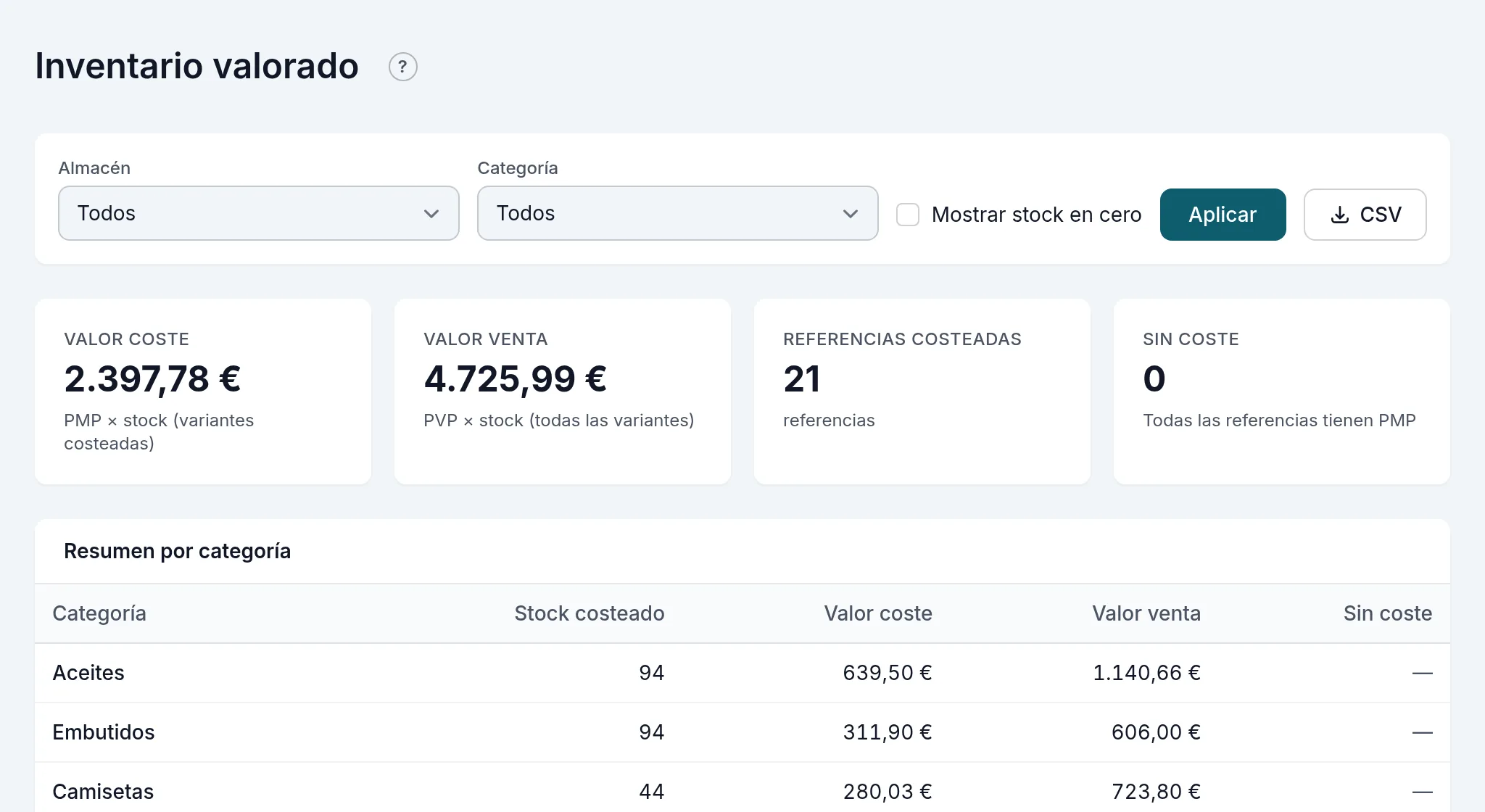
Task: Click the Sin coste value 0
Action: pyautogui.click(x=1154, y=378)
